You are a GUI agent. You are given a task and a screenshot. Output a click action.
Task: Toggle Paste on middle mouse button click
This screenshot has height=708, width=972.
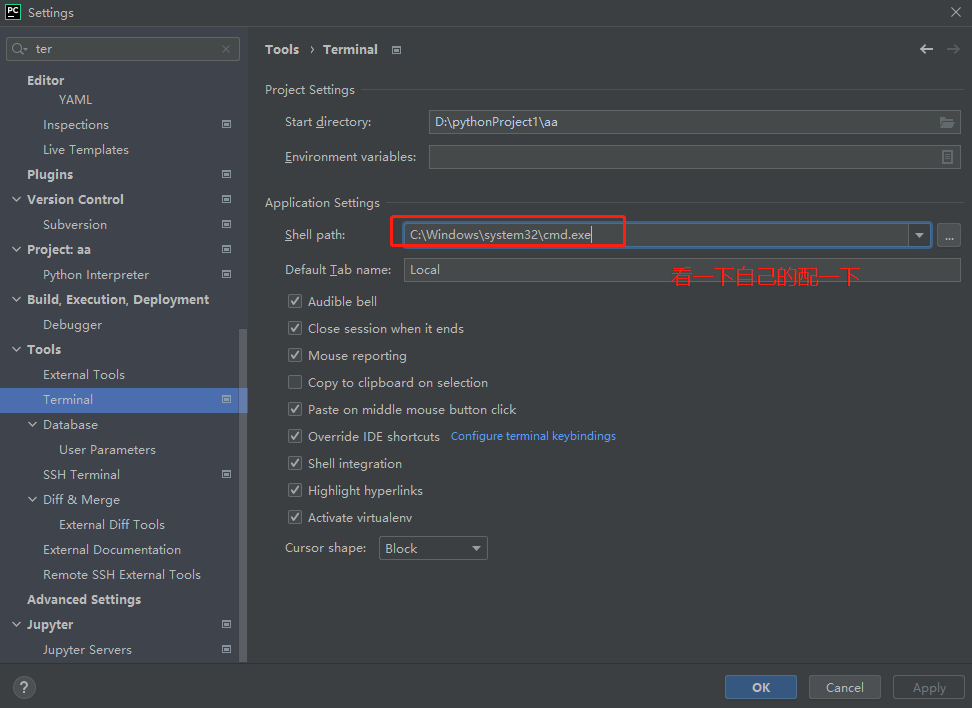point(295,409)
